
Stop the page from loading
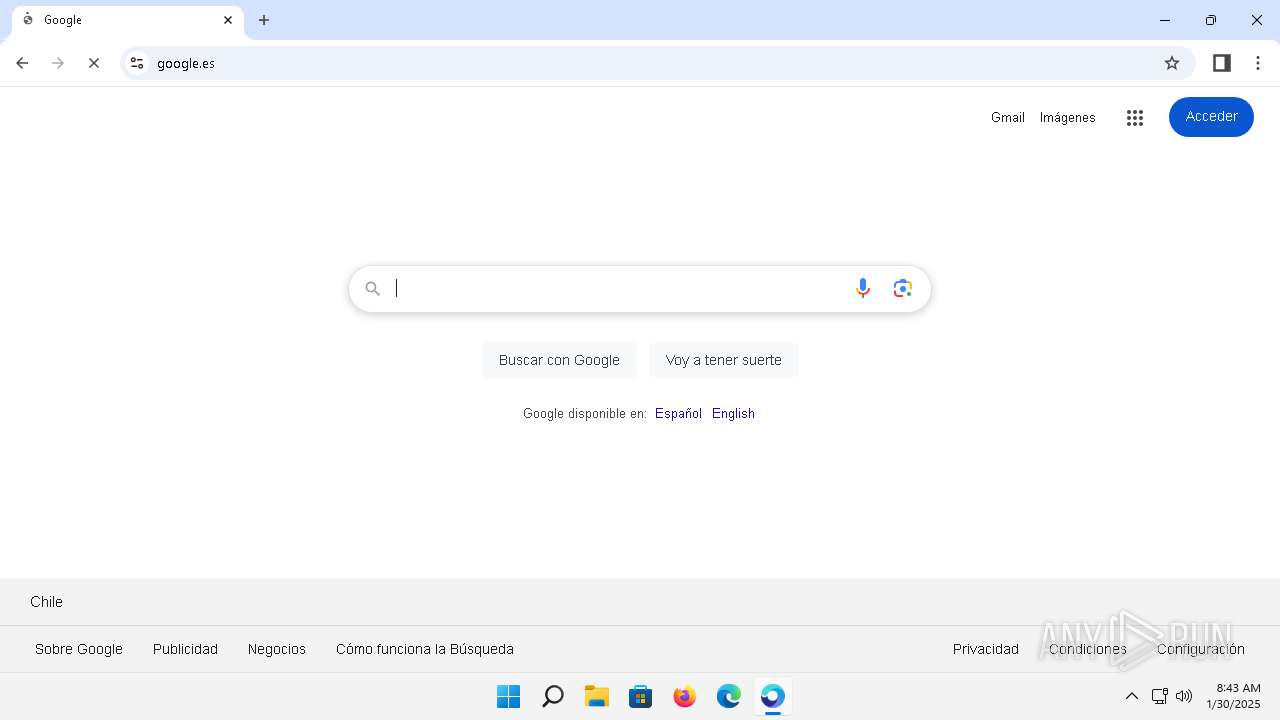click(94, 63)
